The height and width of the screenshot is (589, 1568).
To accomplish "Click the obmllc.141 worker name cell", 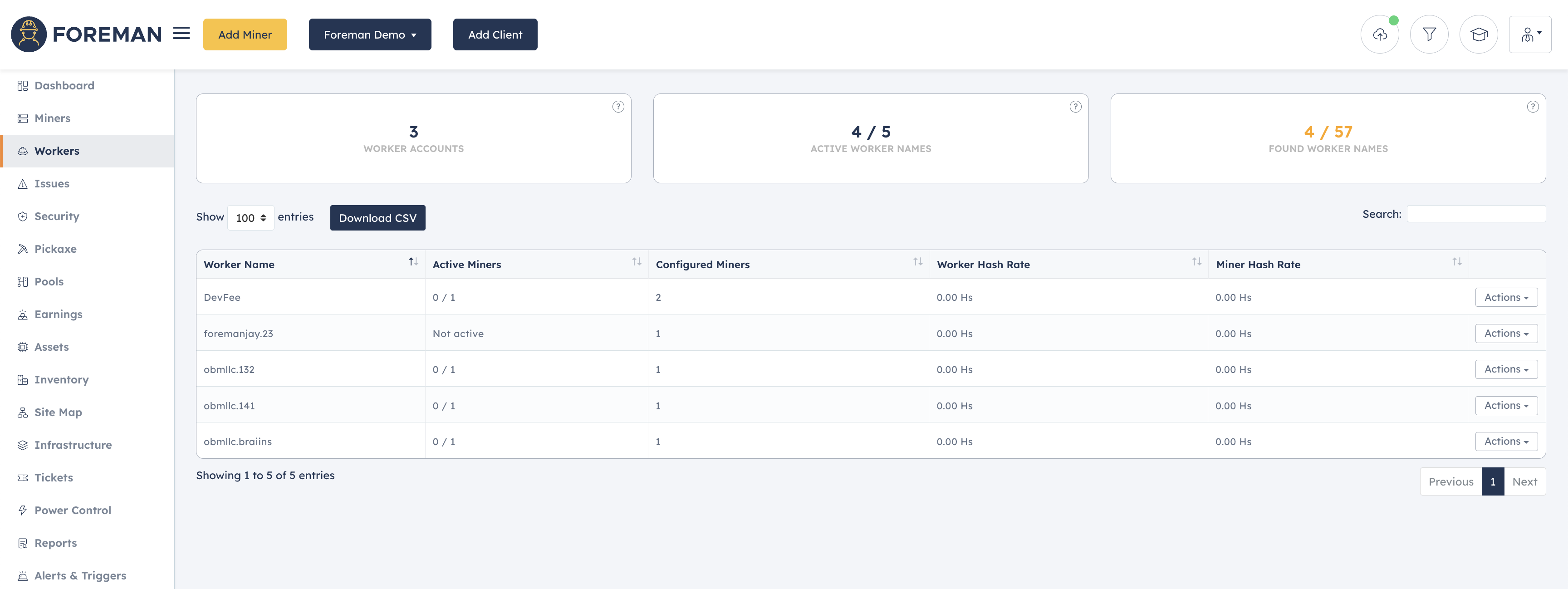I will click(310, 406).
